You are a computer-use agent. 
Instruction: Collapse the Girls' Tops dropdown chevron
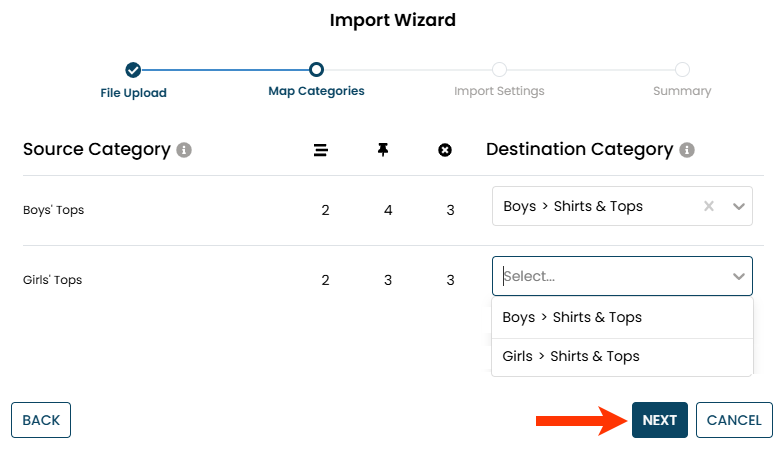pos(739,276)
